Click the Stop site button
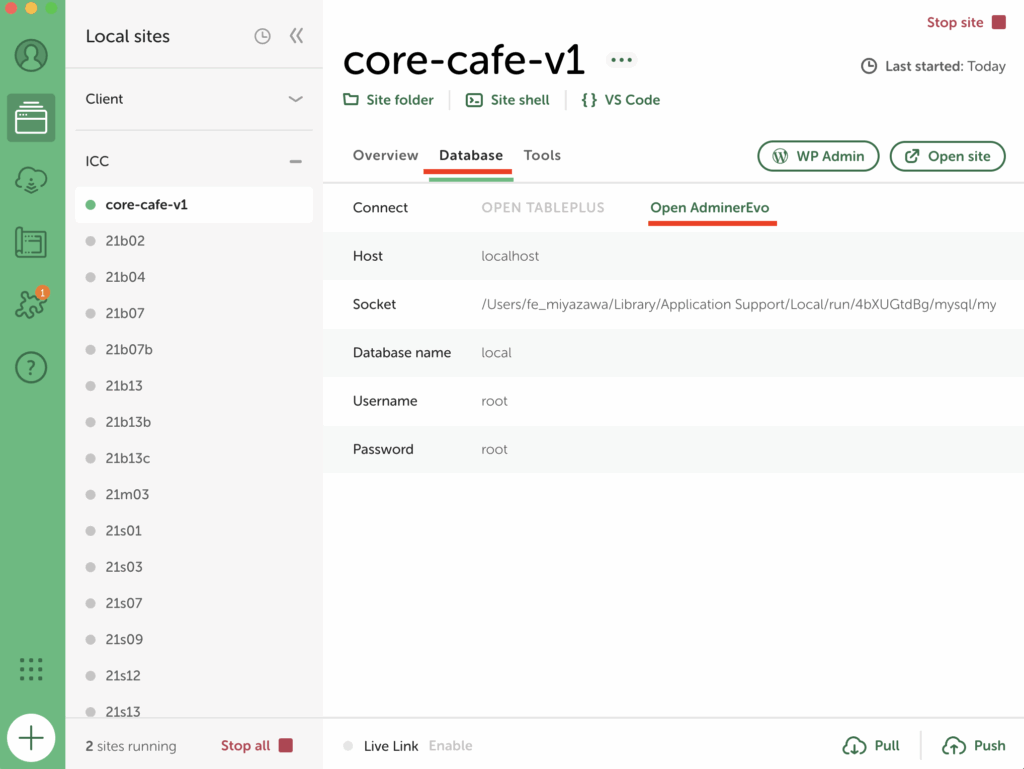The width and height of the screenshot is (1024, 769). pyautogui.click(x=966, y=22)
